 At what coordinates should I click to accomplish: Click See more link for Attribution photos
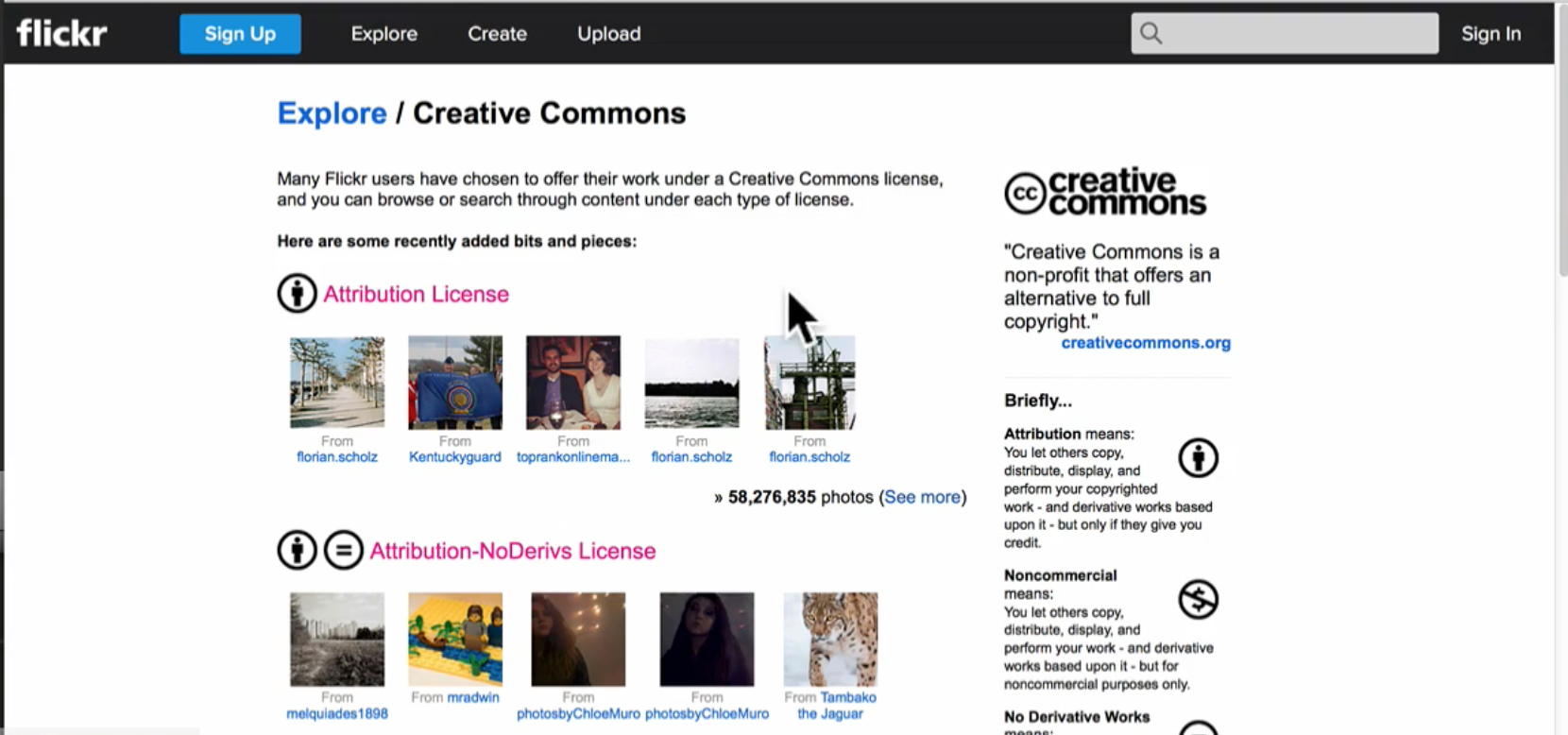[922, 497]
